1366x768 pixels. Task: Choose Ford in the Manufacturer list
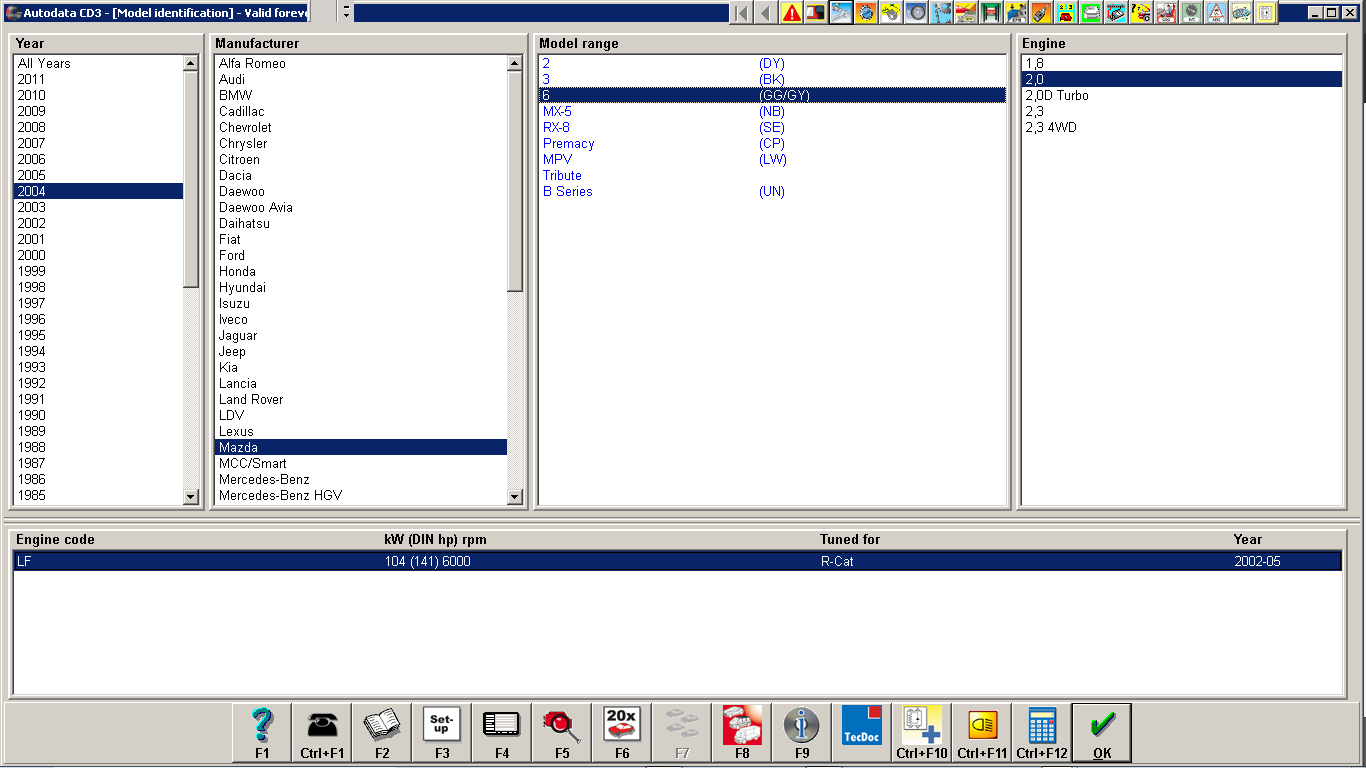point(361,255)
